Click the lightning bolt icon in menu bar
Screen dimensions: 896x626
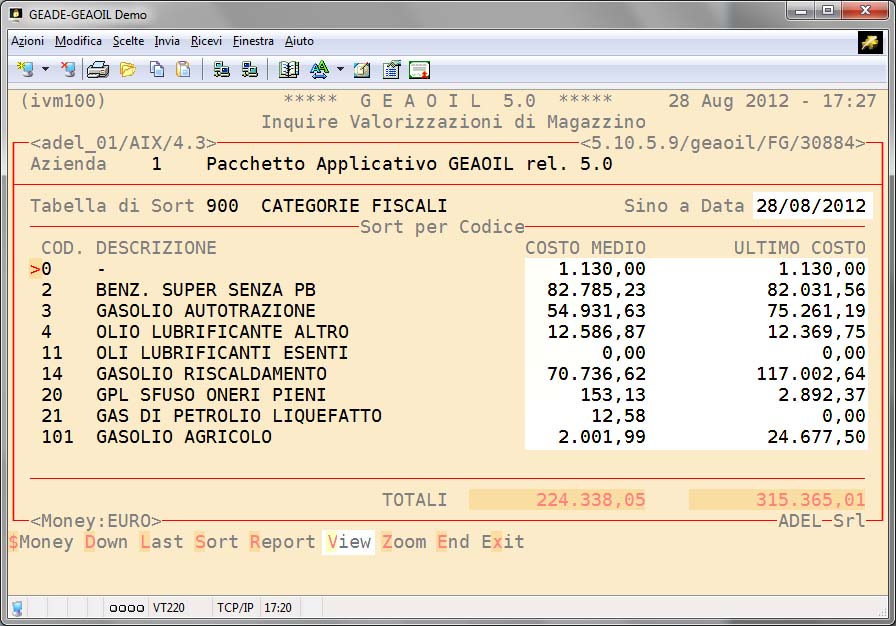click(869, 41)
